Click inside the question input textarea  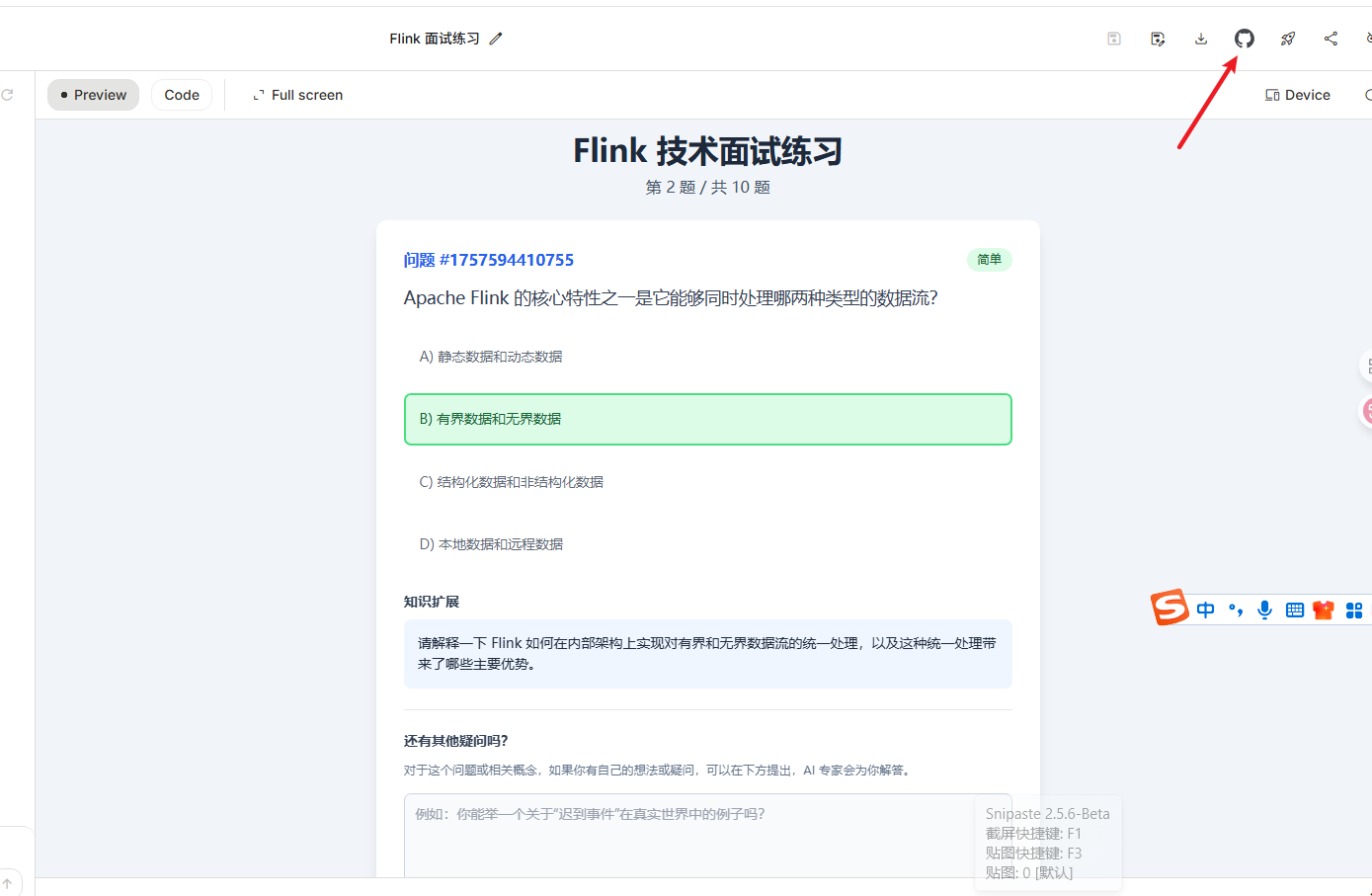[707, 836]
